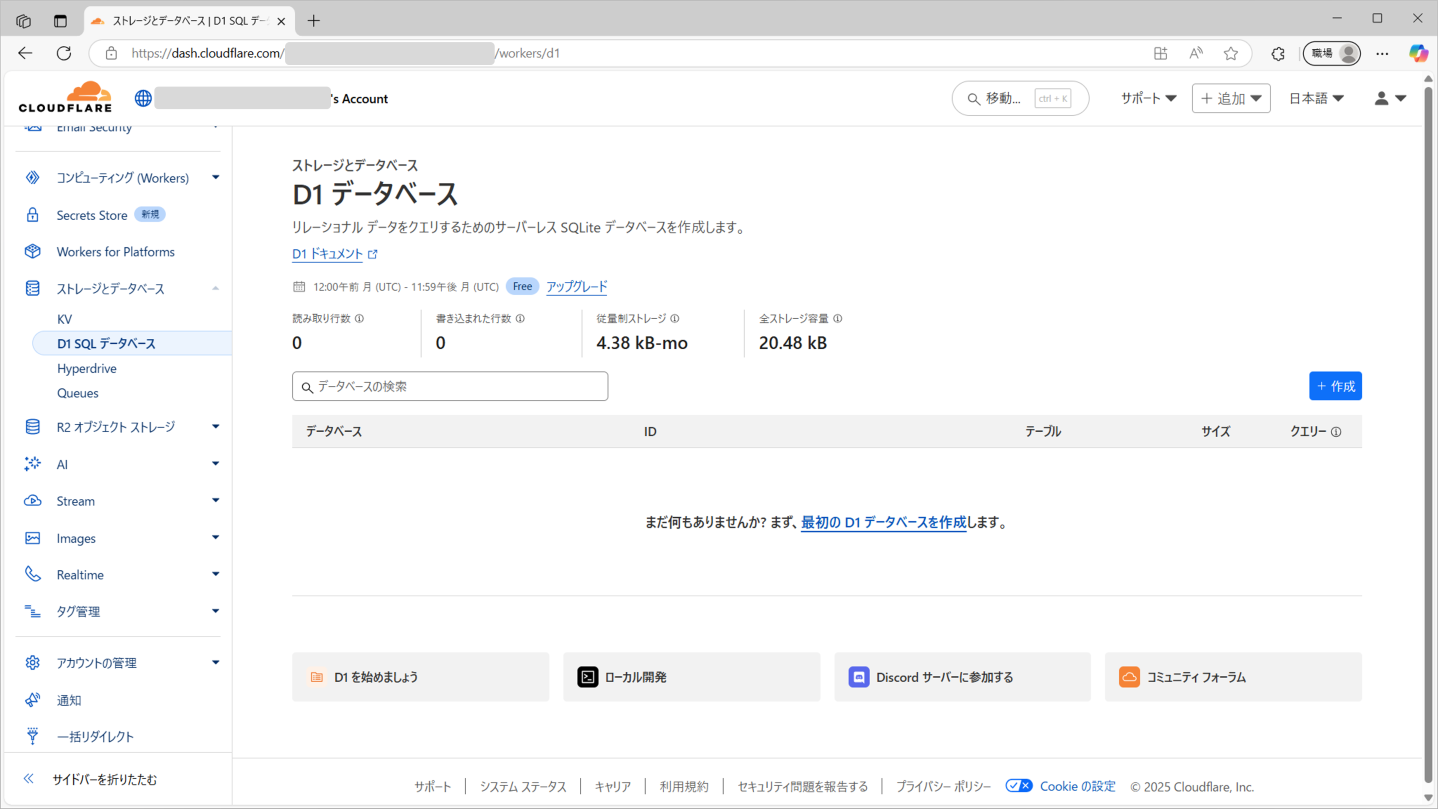Click the Storage and Databases icon in the sidebar
Screen dimensions: 1438x809
pyautogui.click(x=33, y=288)
